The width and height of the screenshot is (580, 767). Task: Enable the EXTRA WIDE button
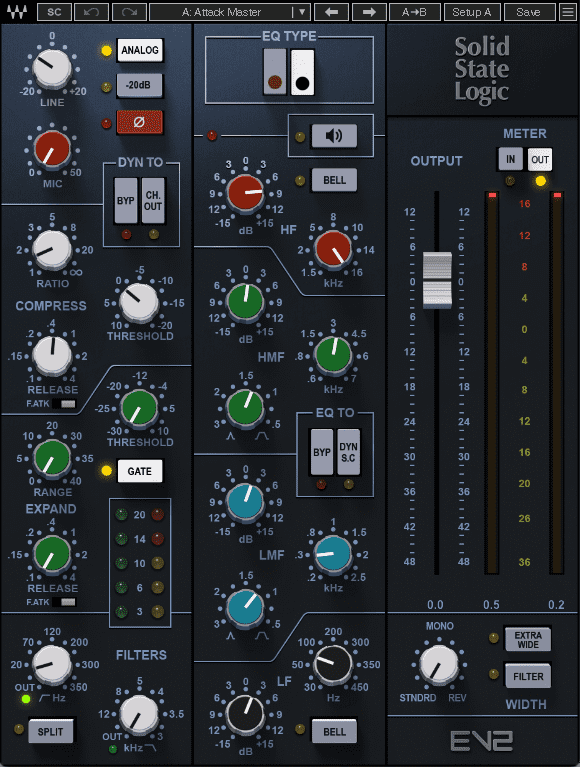click(528, 639)
